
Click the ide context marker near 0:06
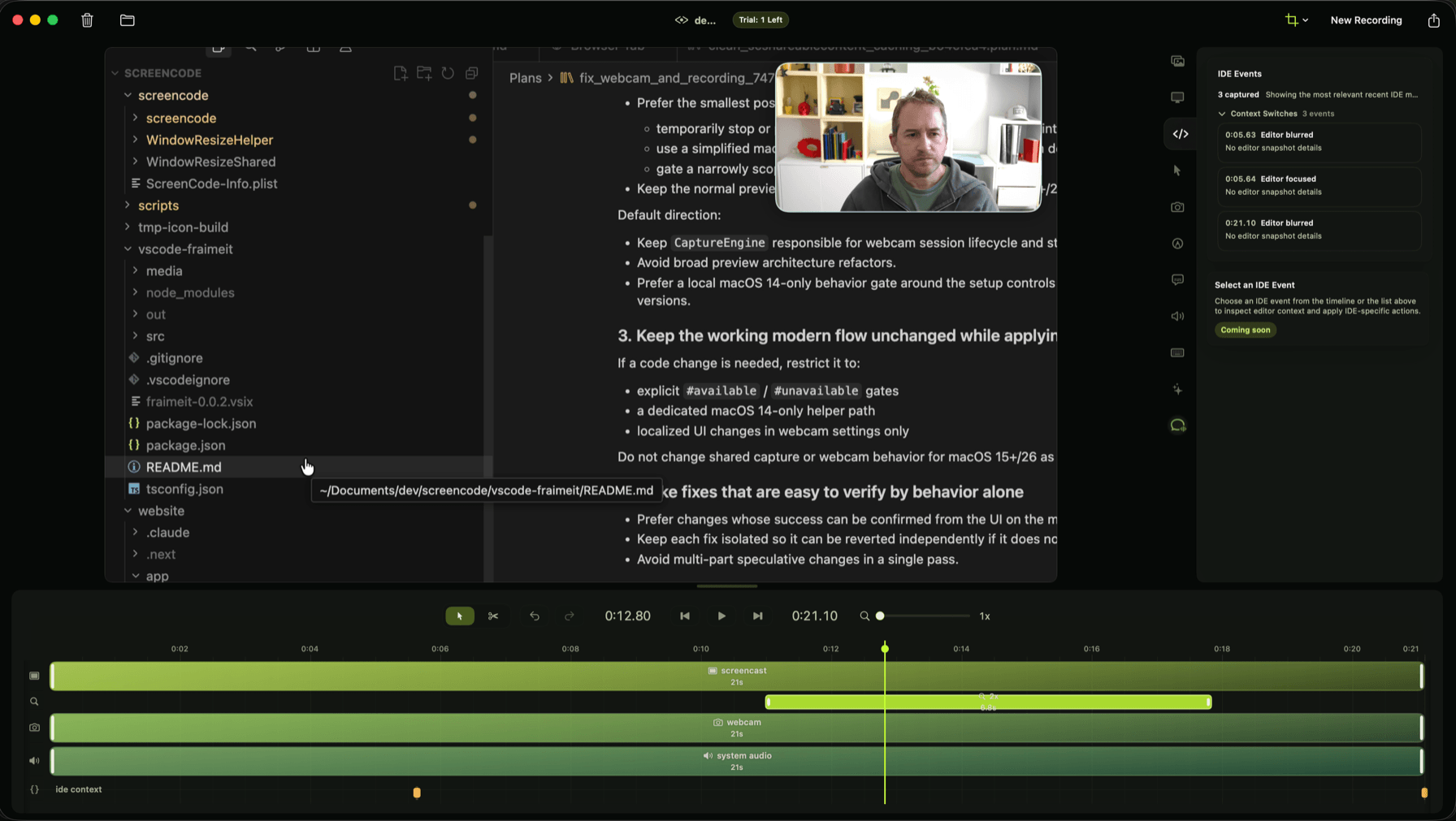pos(417,793)
